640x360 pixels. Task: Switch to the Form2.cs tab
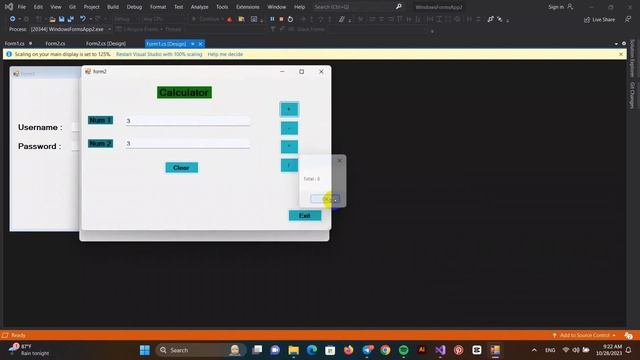(x=55, y=44)
